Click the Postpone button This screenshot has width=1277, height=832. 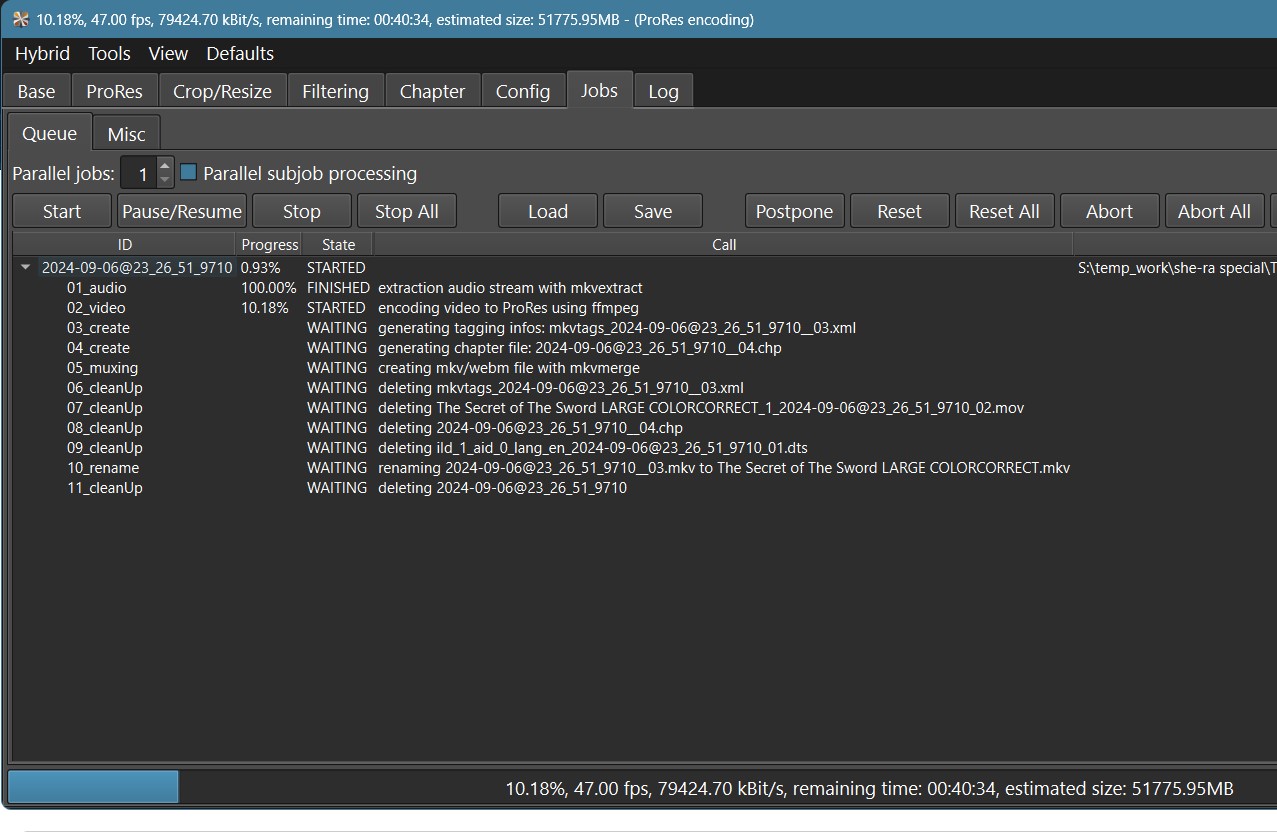(x=794, y=211)
